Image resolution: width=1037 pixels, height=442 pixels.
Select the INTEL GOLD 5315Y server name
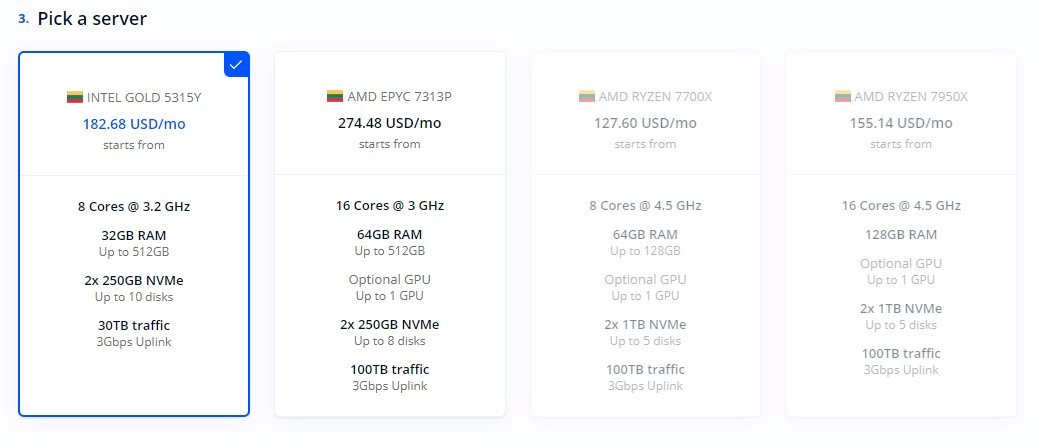(142, 97)
